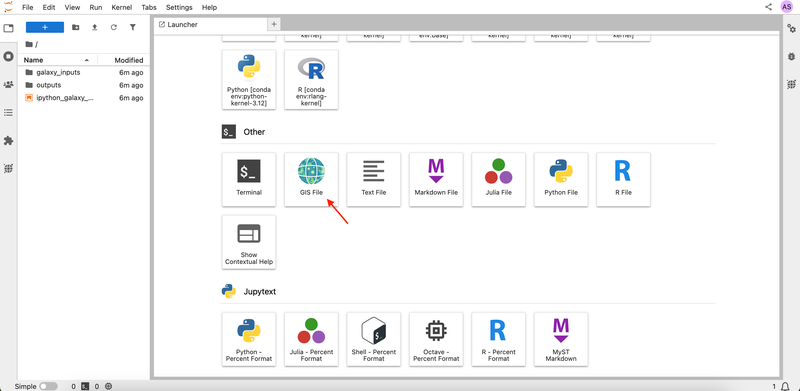Viewport: 800px width, 391px height.
Task: Create Jupytext Python Percent Format notebook
Action: [x=249, y=339]
